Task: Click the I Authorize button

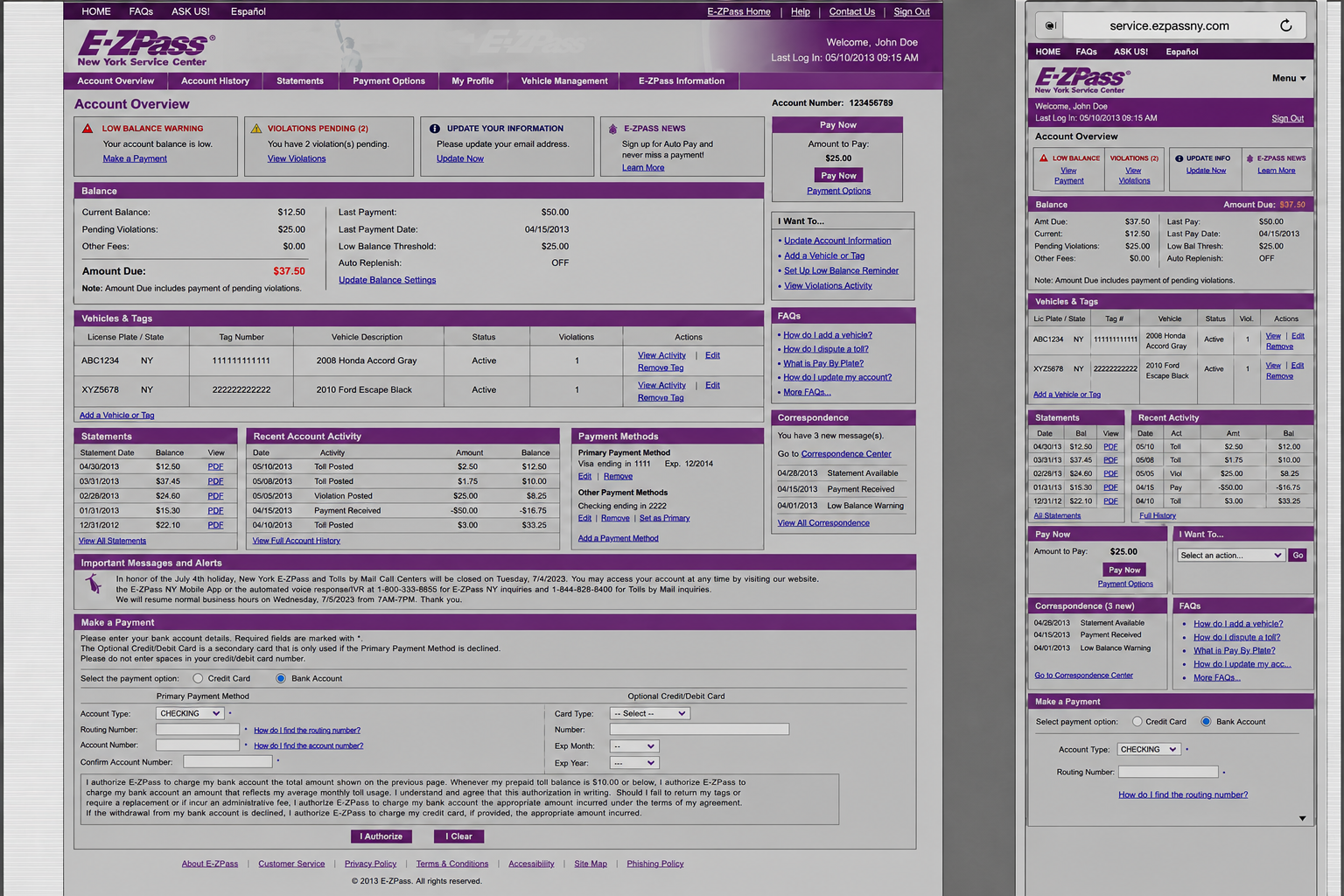Action: (x=381, y=836)
